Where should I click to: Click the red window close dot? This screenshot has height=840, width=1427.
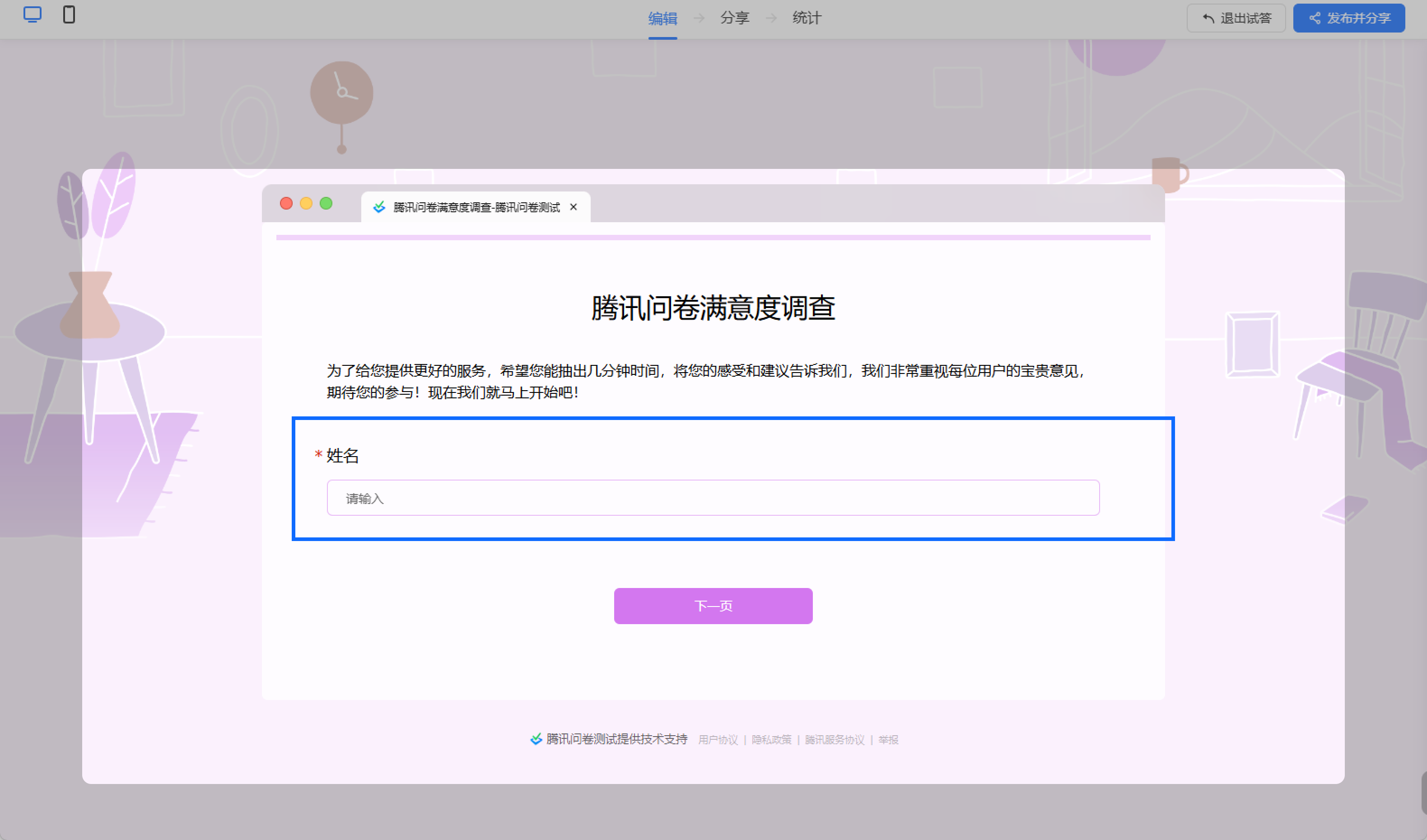pos(286,203)
